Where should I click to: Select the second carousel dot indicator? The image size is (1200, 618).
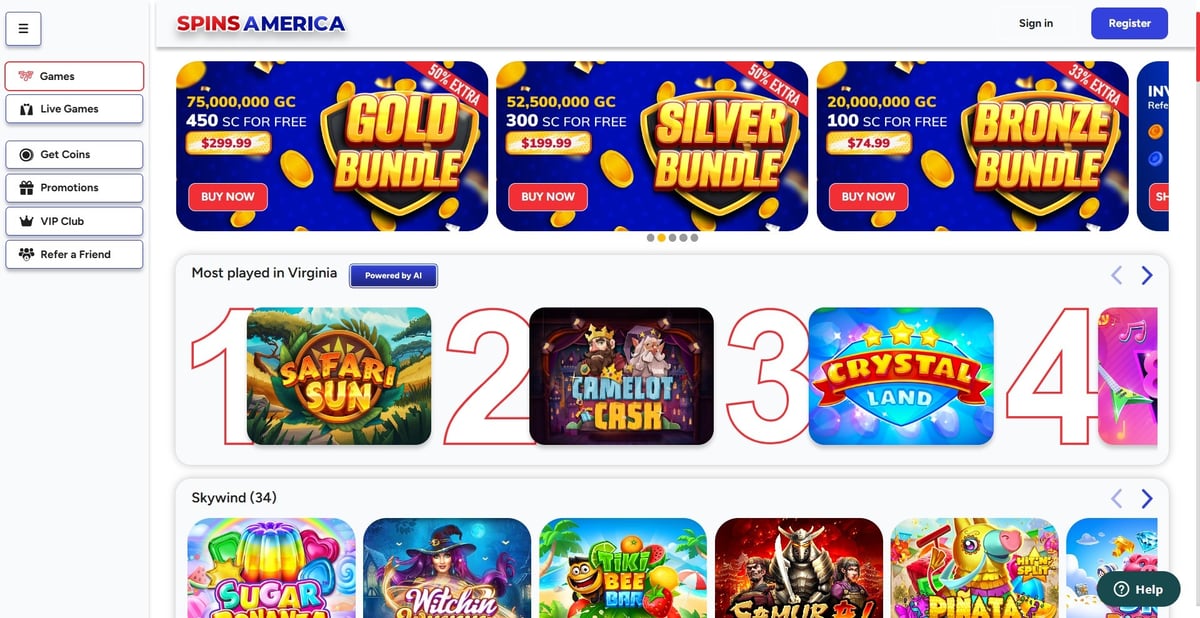(661, 238)
